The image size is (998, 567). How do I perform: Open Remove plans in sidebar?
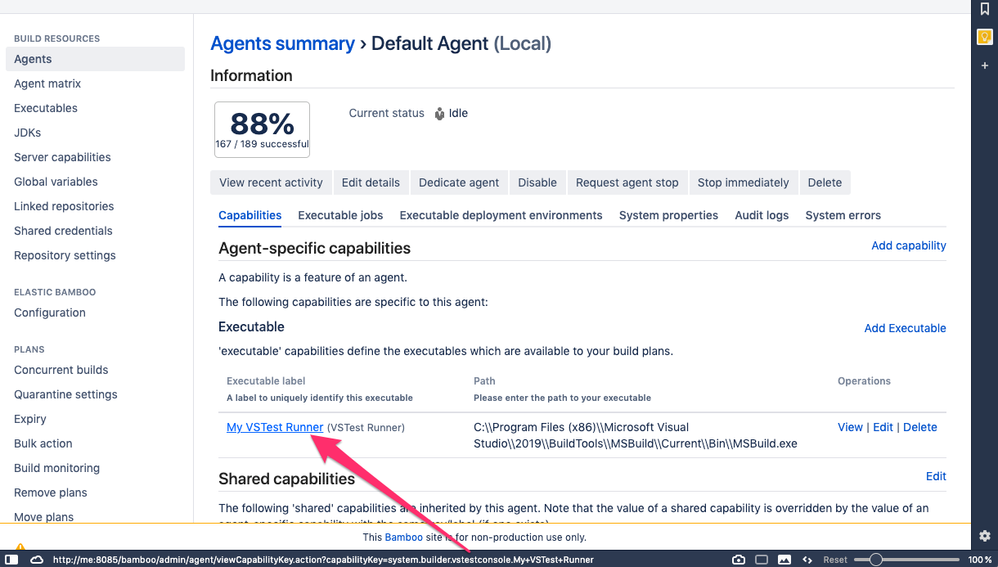pyautogui.click(x=50, y=493)
